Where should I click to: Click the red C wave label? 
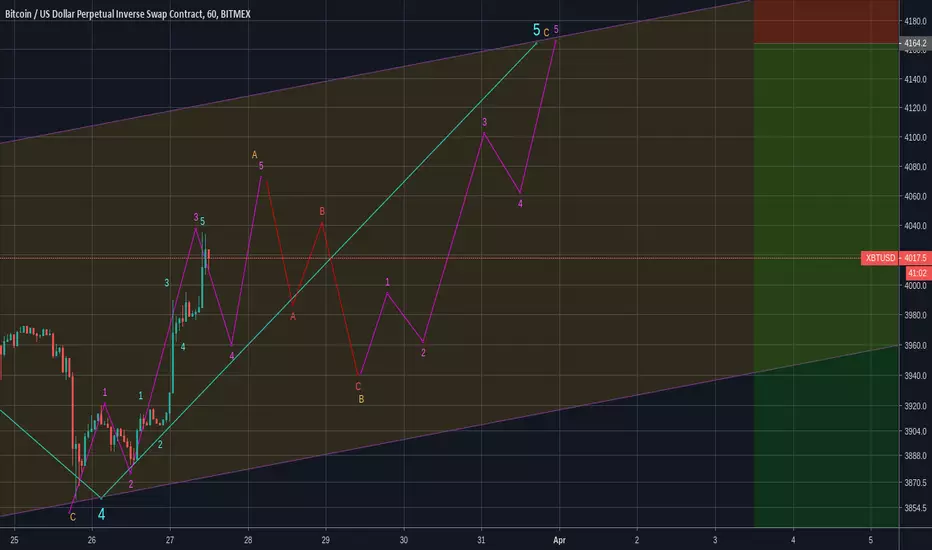pyautogui.click(x=358, y=386)
